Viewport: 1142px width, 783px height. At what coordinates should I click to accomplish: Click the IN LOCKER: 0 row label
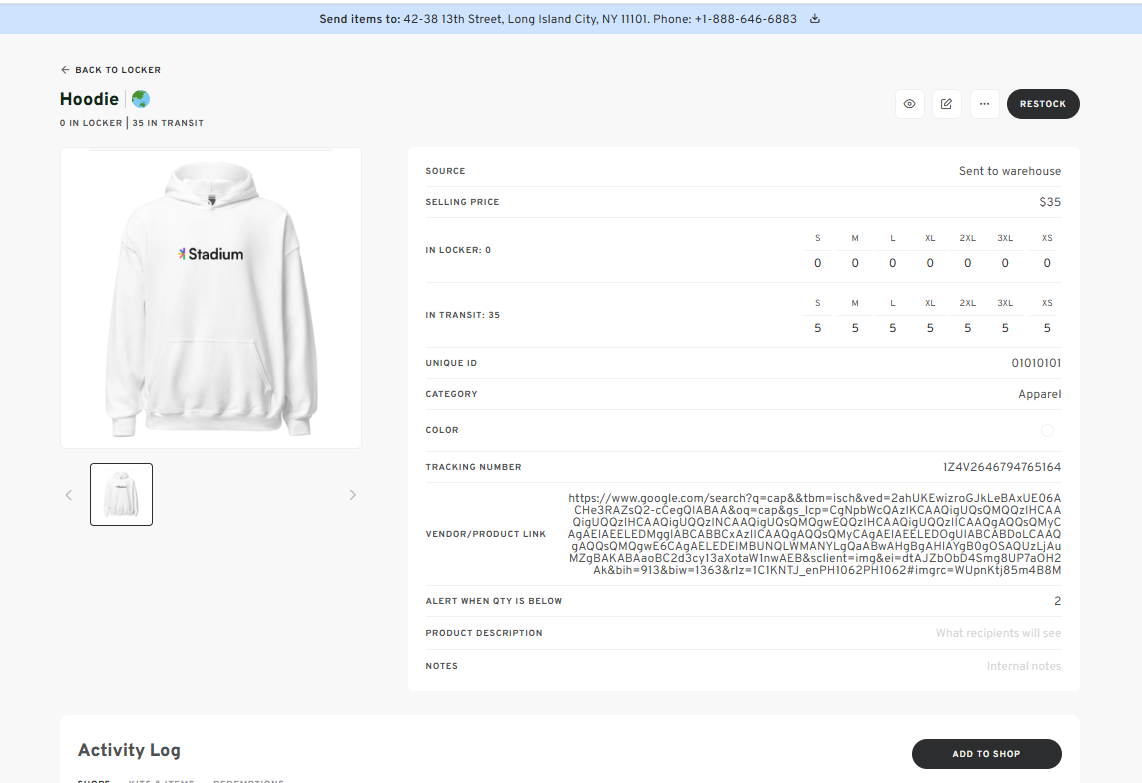pos(458,250)
